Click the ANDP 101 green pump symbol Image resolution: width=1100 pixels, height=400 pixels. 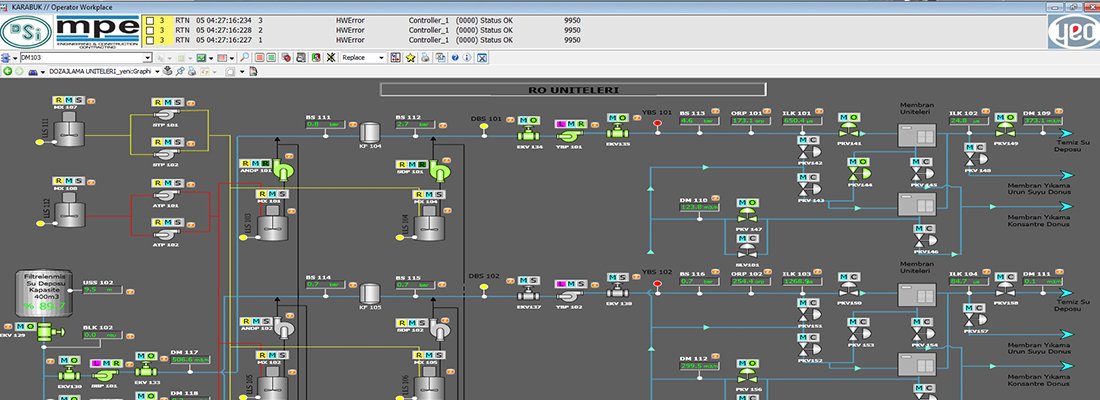284,171
